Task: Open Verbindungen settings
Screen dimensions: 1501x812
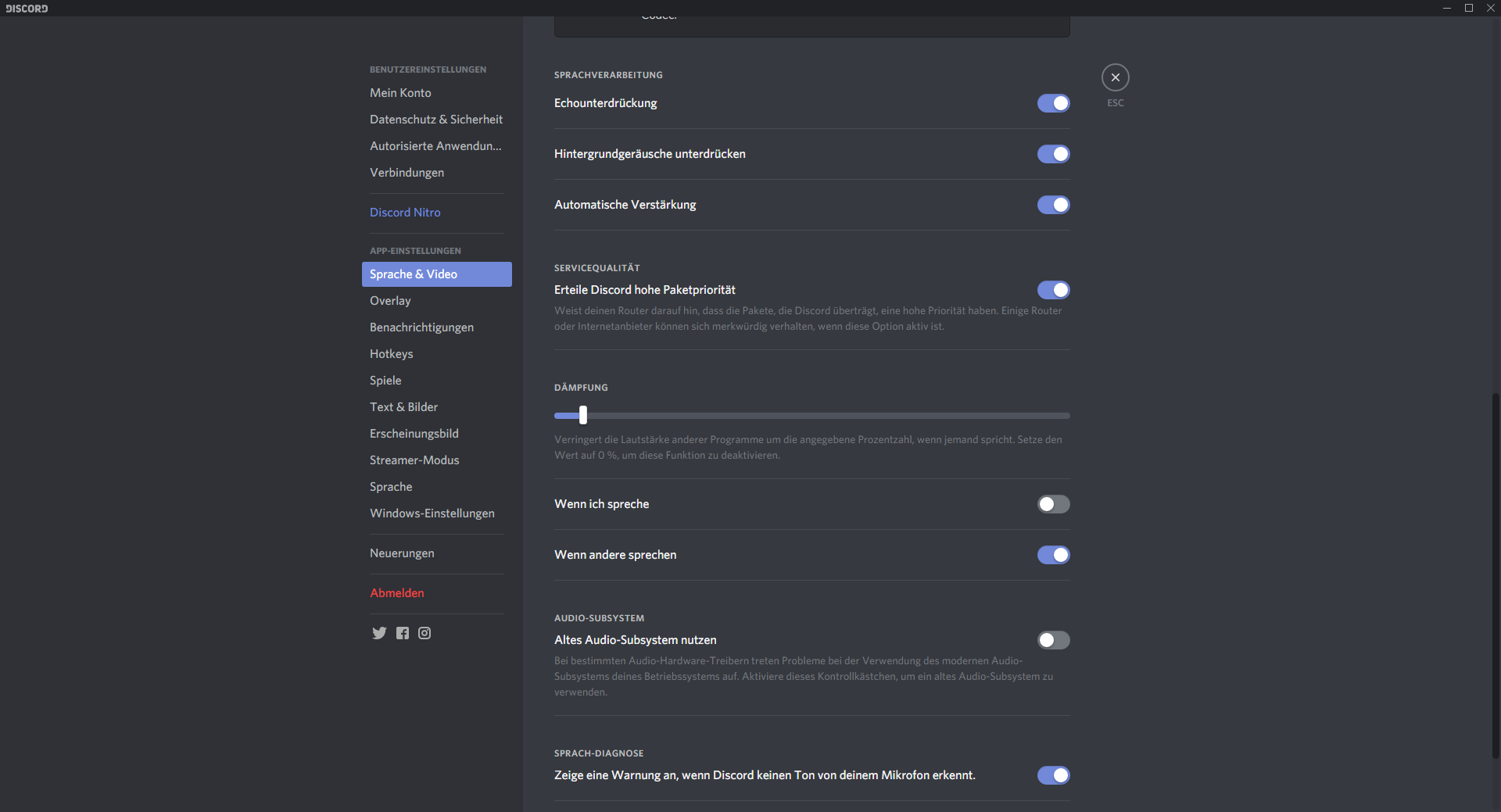Action: [437, 173]
